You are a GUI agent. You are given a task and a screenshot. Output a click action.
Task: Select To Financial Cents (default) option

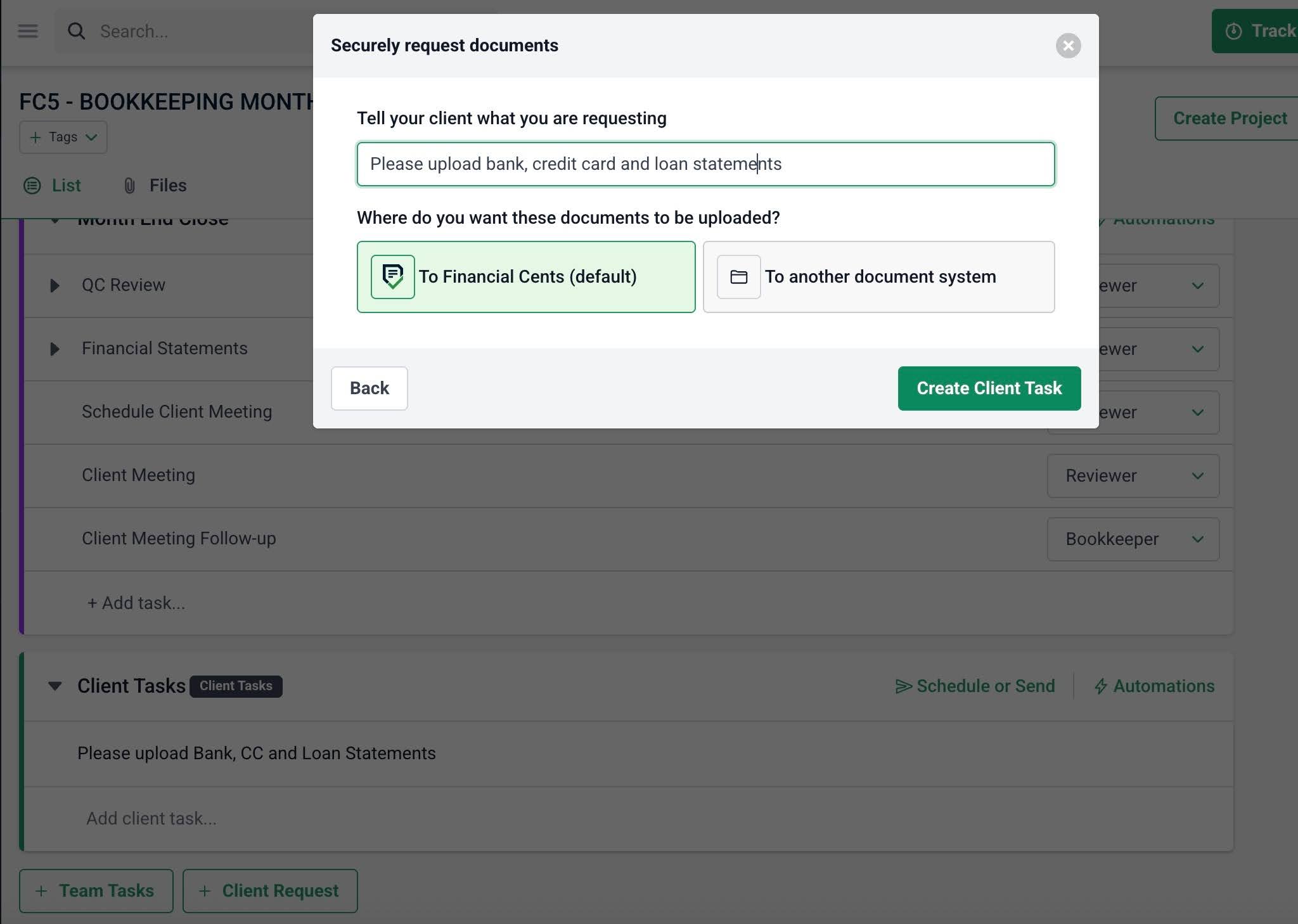526,277
